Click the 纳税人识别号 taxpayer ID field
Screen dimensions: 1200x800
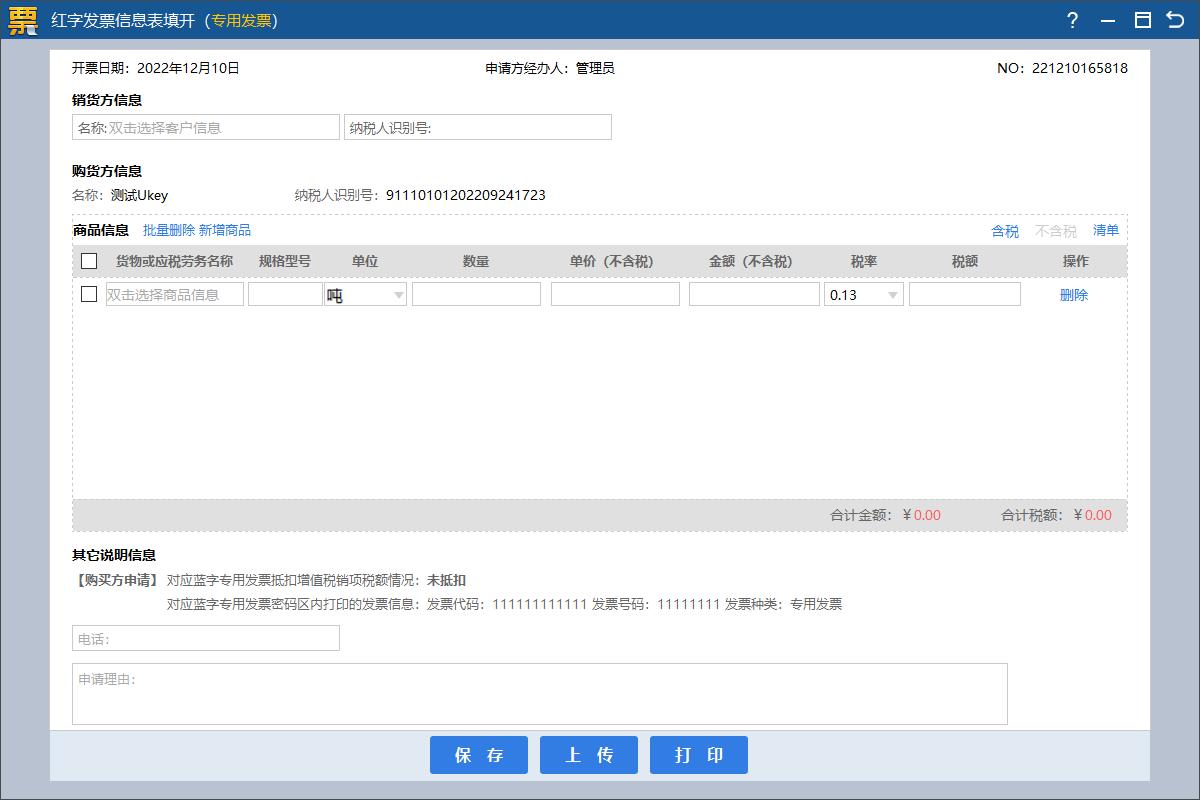pos(478,126)
